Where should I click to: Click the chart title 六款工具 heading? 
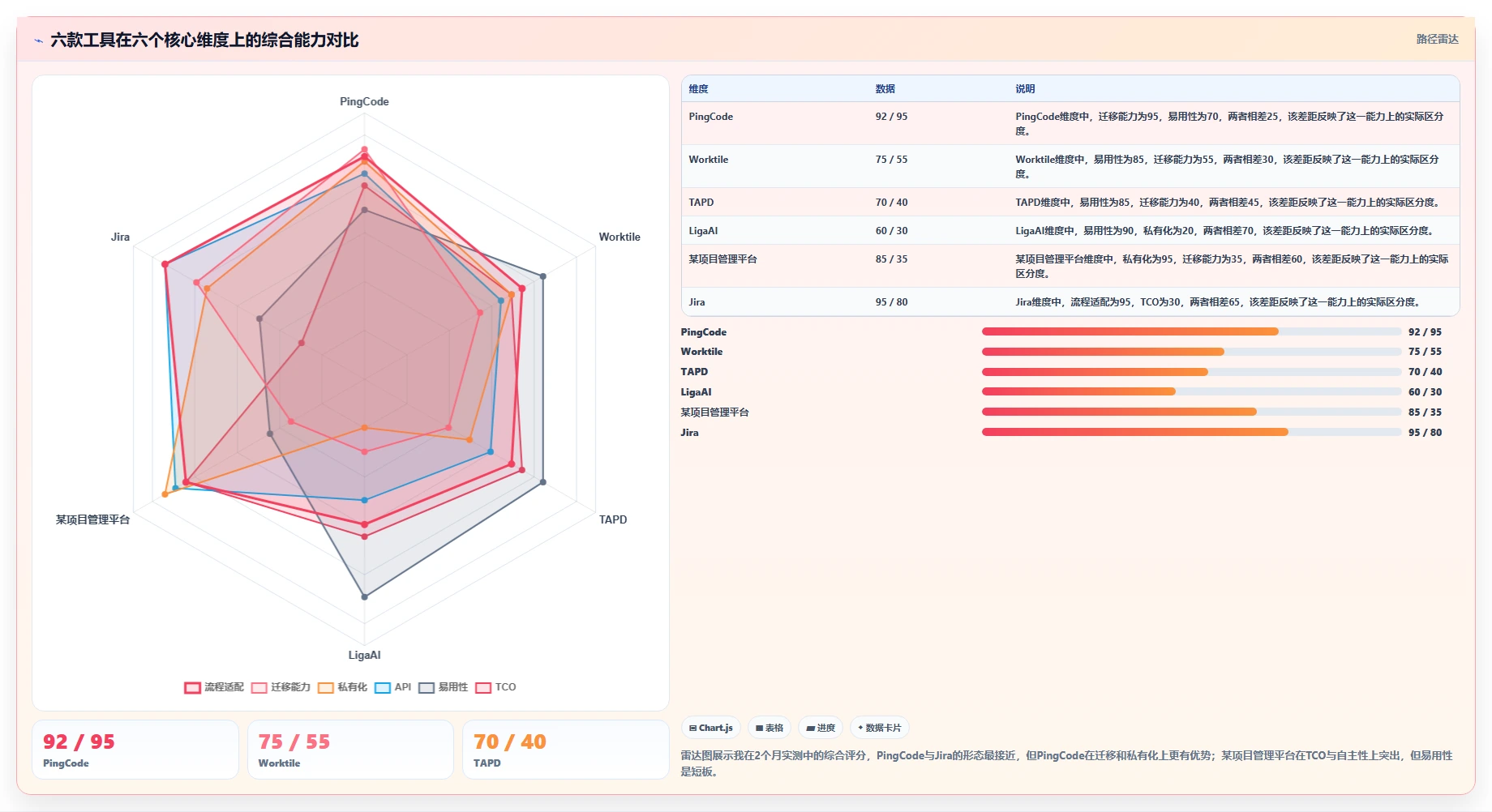[x=204, y=41]
